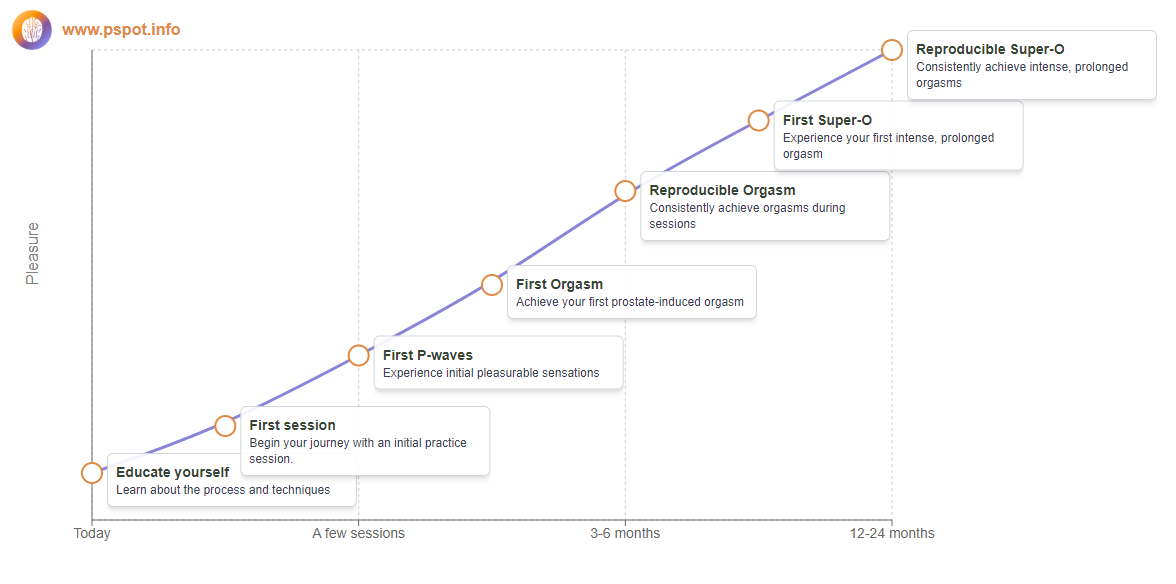
Task: Click the 12-24 months axis label
Action: pos(892,534)
